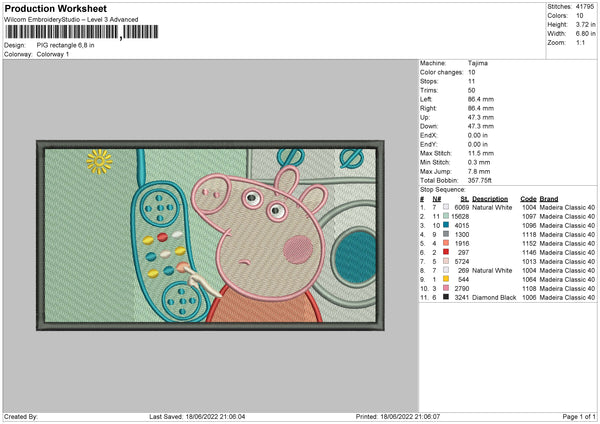This screenshot has height=424, width=600.
Task: Click the design name 'PIG rectangle 6,8 in'
Action: (65, 45)
